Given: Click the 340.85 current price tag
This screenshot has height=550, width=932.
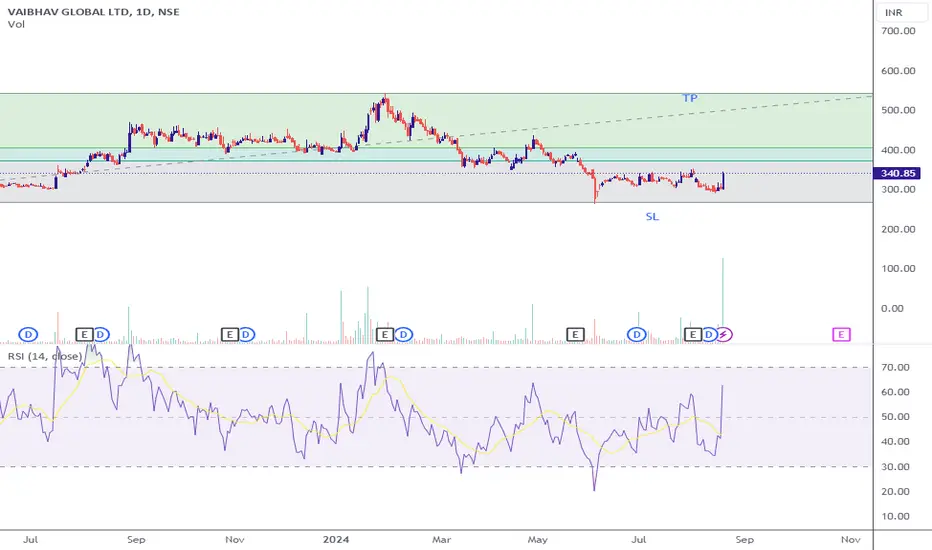Looking at the screenshot, I should pos(897,174).
